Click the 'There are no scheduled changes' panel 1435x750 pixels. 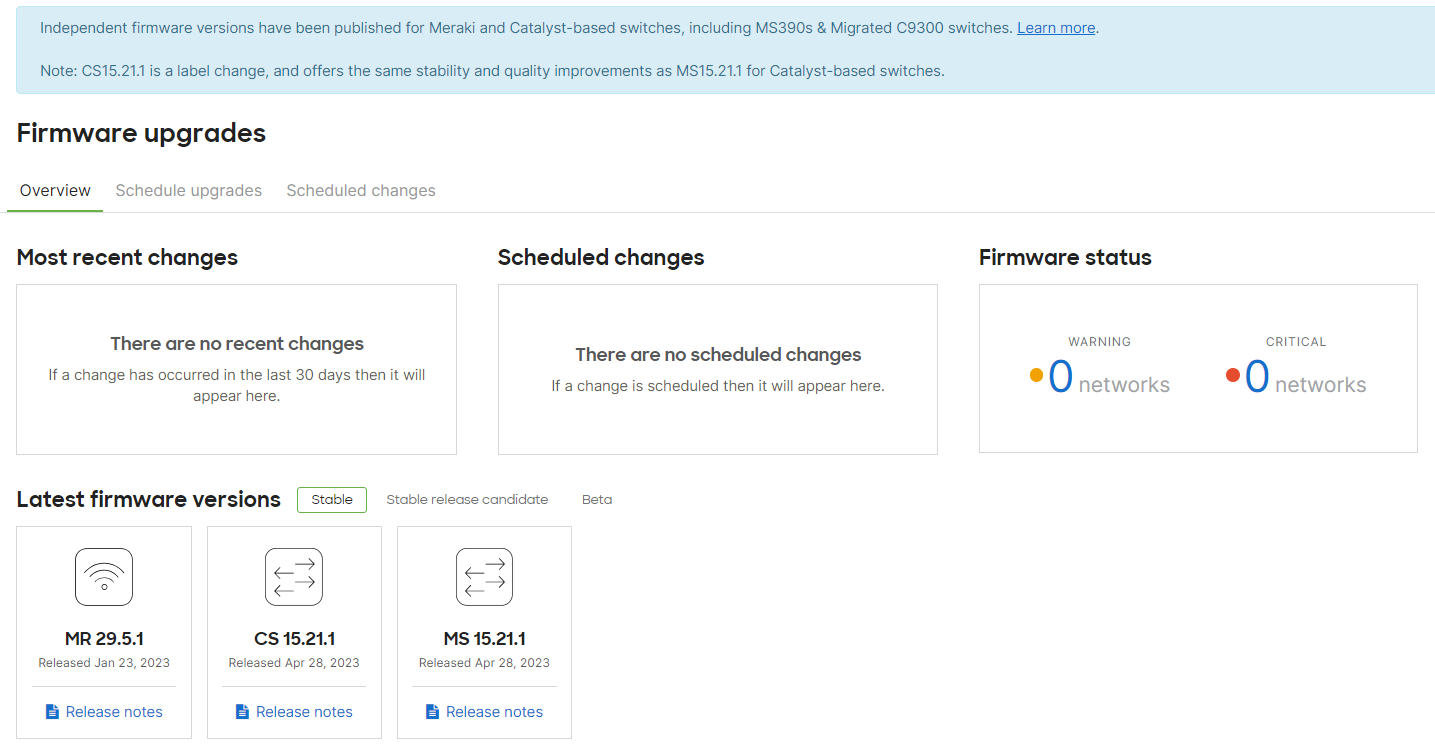[x=718, y=369]
